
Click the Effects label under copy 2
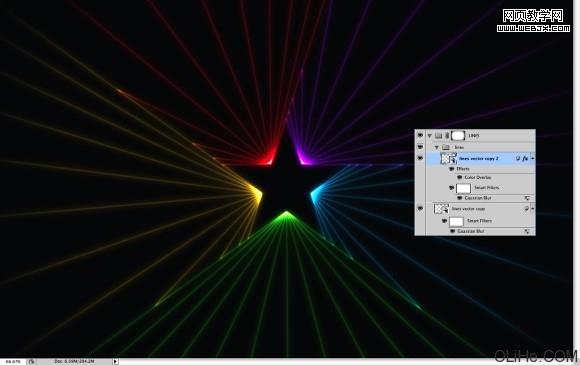(x=463, y=169)
